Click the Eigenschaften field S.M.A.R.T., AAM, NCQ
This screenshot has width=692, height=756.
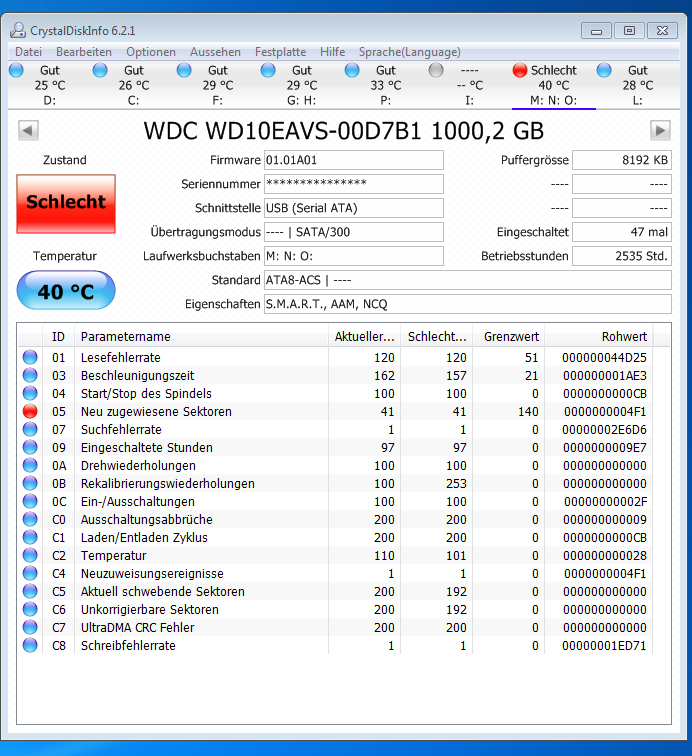[x=468, y=304]
